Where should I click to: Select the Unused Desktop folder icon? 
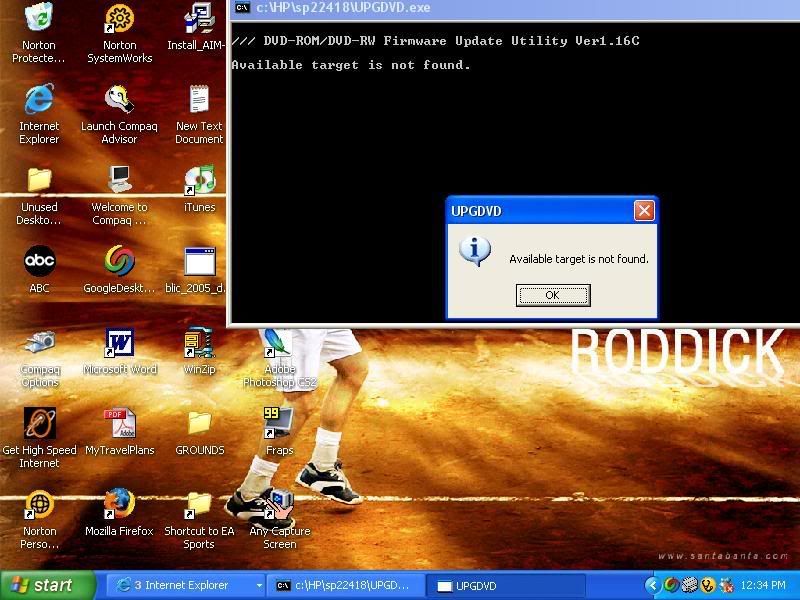tap(39, 196)
